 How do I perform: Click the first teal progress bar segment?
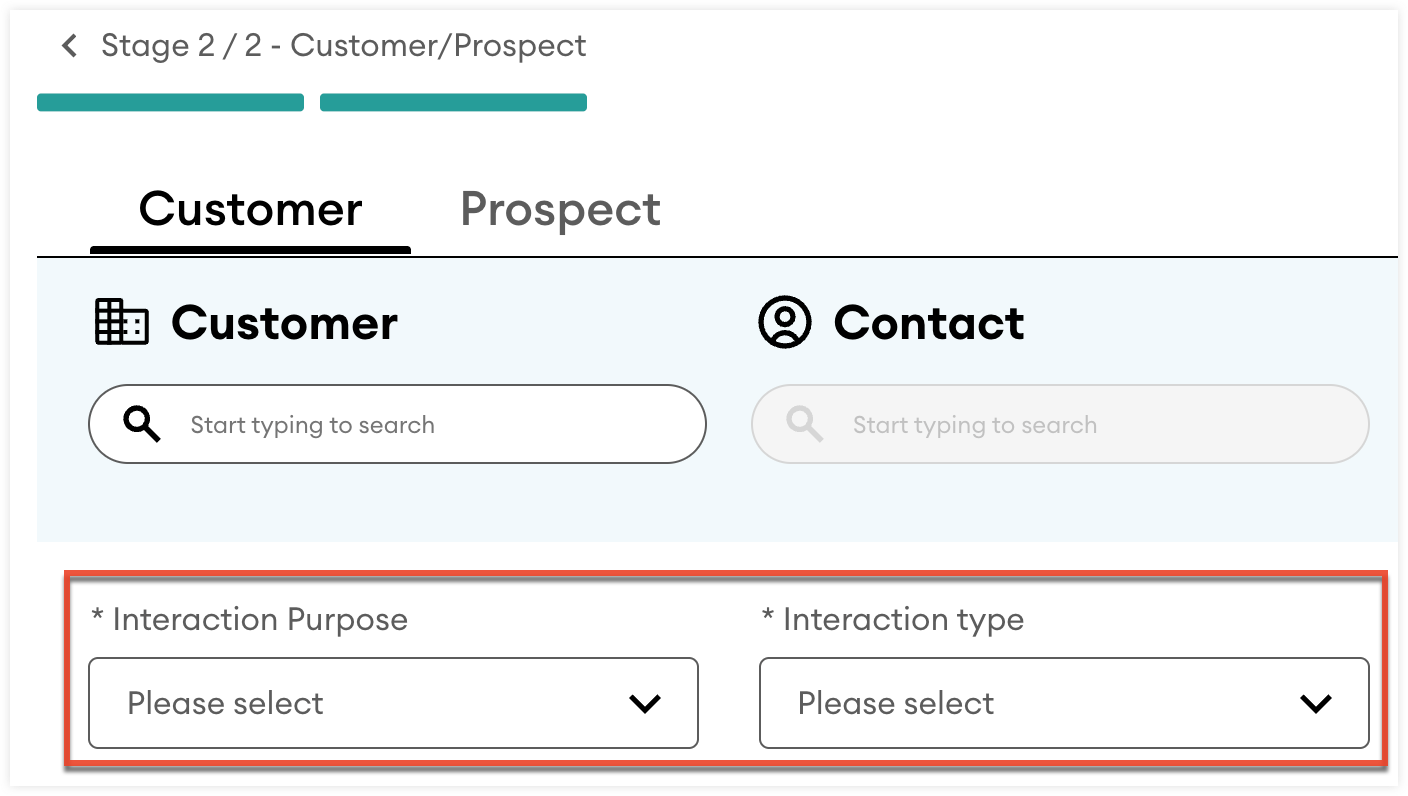170,102
